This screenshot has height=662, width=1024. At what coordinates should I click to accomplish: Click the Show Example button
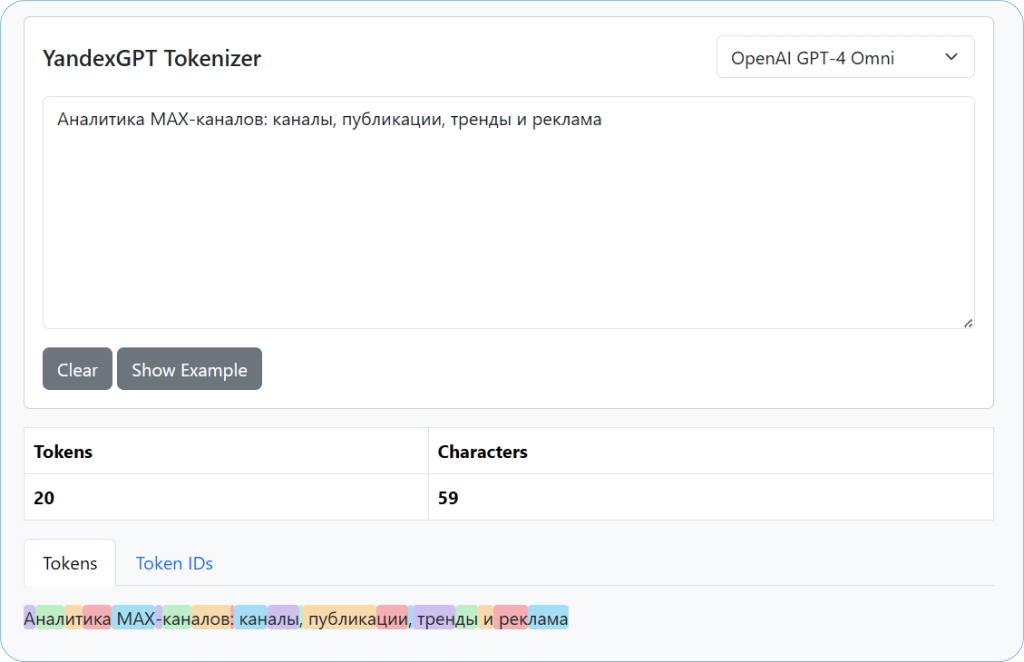[x=189, y=369]
